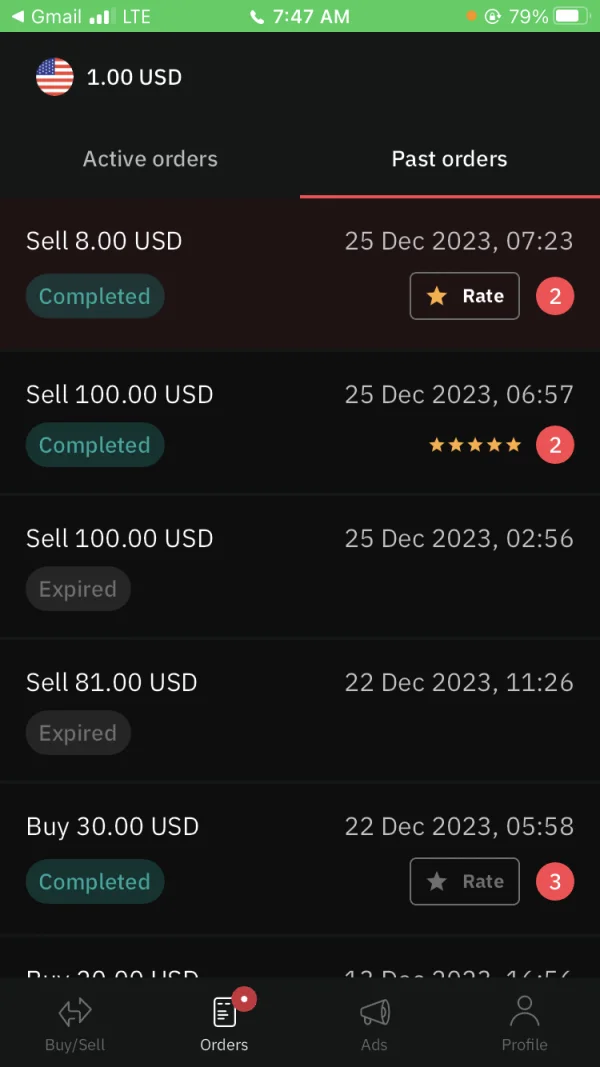This screenshot has width=600, height=1067.
Task: Tap the 2 unread badge on Sell 8.00 order
Action: tap(555, 296)
